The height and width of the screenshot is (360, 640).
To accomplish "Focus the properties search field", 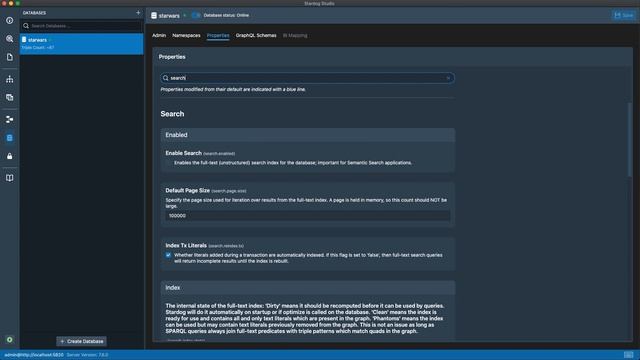I will point(307,78).
